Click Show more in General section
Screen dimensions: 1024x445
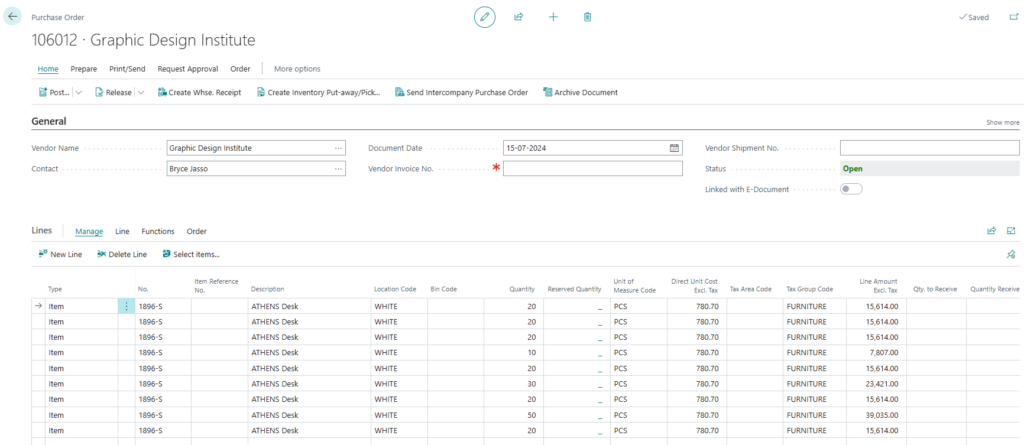pyautogui.click(x=1003, y=122)
